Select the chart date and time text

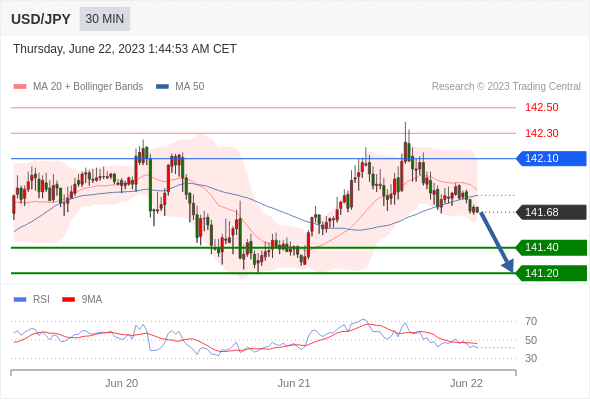tap(125, 49)
